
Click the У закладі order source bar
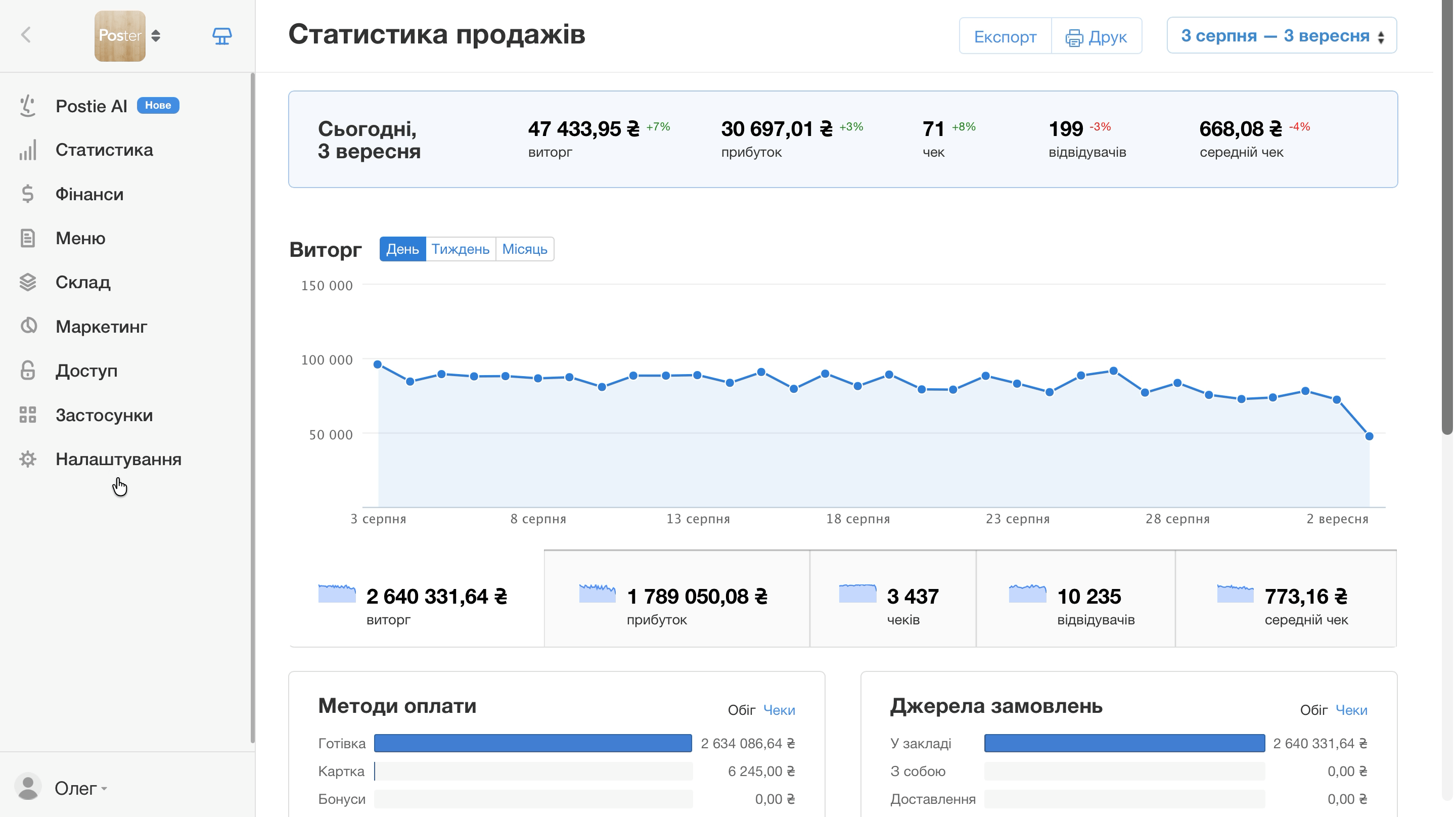click(1124, 744)
